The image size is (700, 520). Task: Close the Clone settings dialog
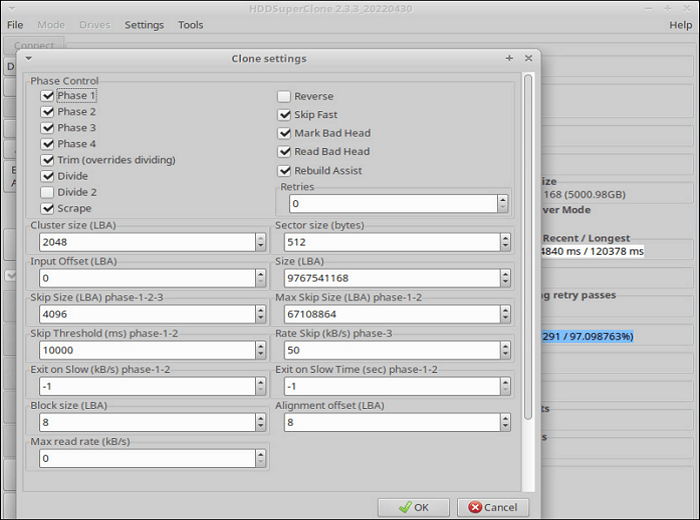(528, 59)
